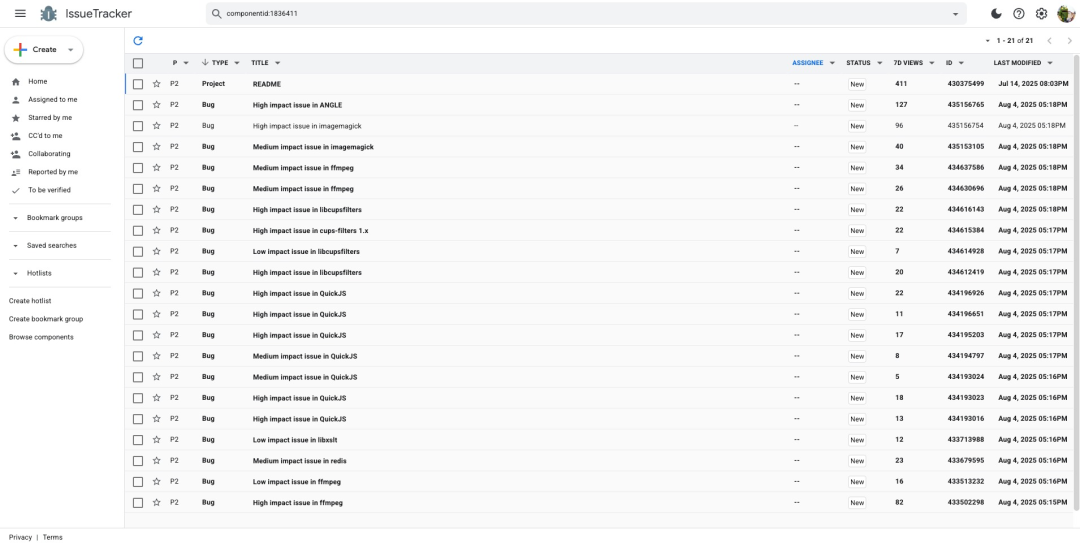
Task: Expand the Bookmark groups section
Action: (x=15, y=218)
